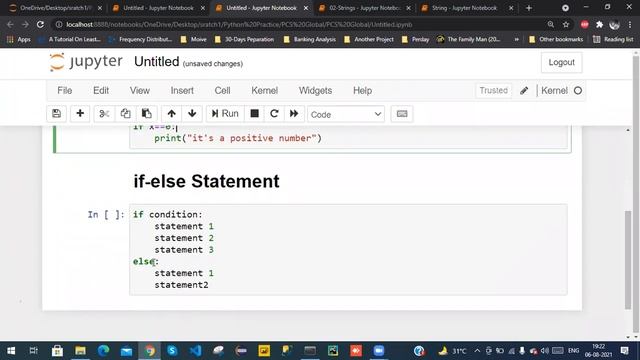Viewport: 640px width, 360px height.
Task: Open a new browser tab
Action: coord(529,8)
